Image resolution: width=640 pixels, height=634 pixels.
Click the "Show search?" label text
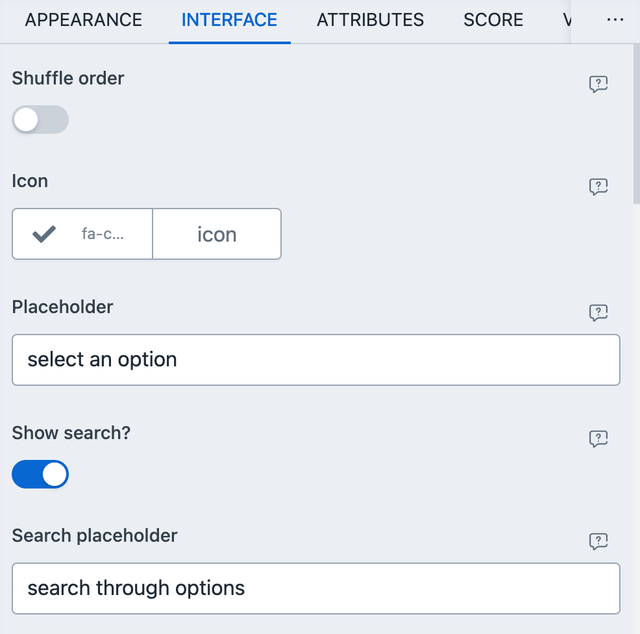71,433
